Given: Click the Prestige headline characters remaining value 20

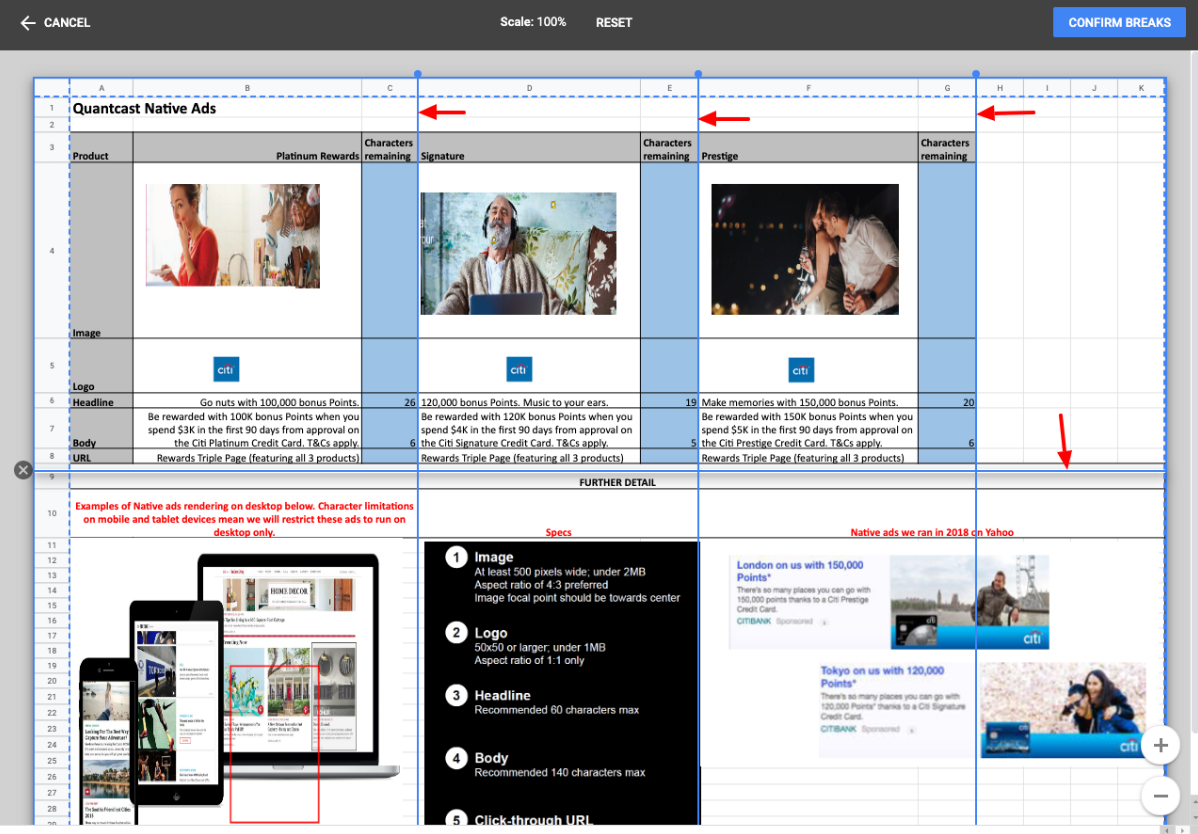Looking at the screenshot, I should click(947, 402).
